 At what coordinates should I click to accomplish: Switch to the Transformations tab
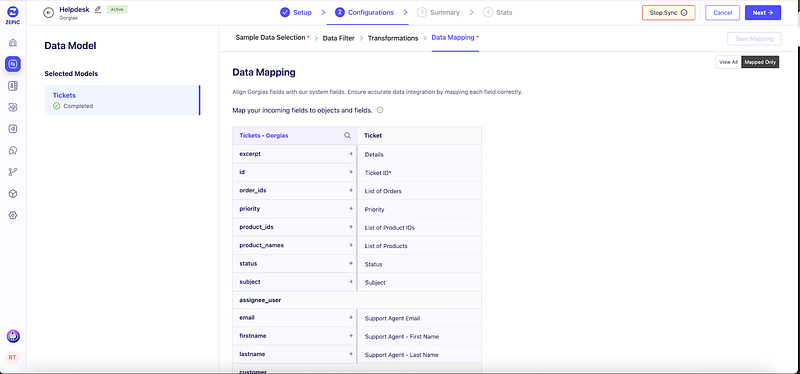pyautogui.click(x=393, y=38)
